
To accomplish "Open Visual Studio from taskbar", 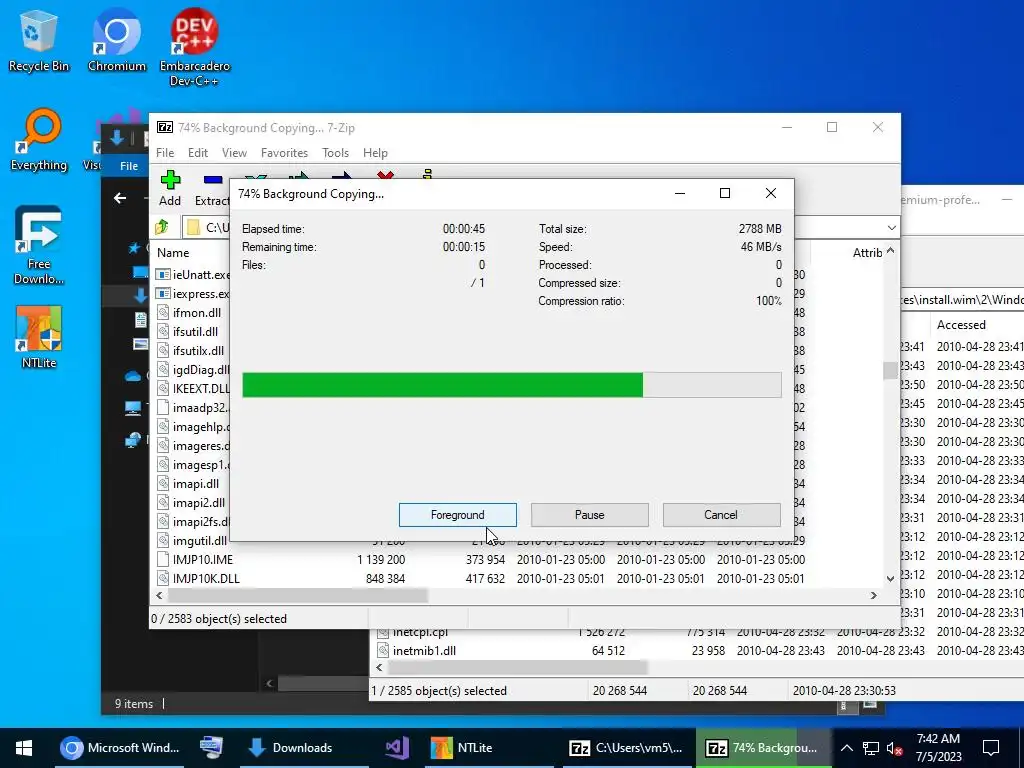I will [397, 748].
